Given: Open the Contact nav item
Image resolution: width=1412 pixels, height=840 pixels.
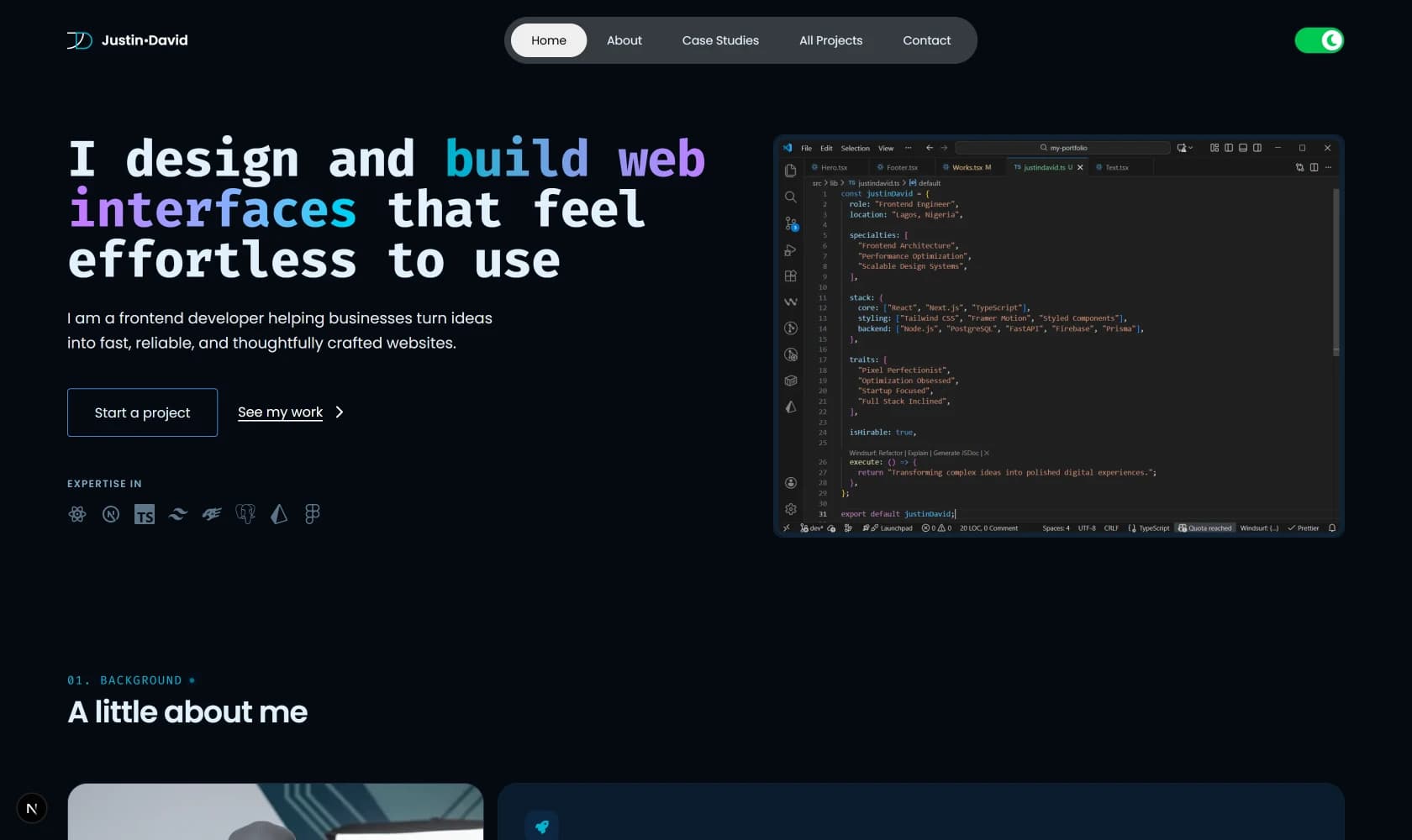Looking at the screenshot, I should (927, 40).
